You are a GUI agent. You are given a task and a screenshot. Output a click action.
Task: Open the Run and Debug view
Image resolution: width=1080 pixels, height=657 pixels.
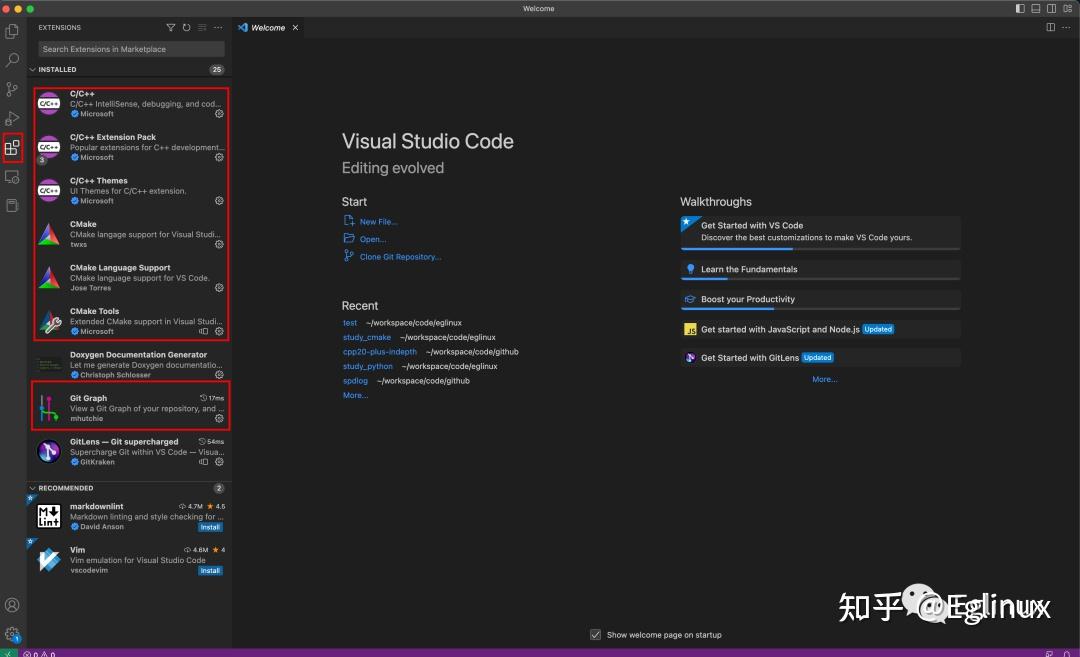point(12,118)
